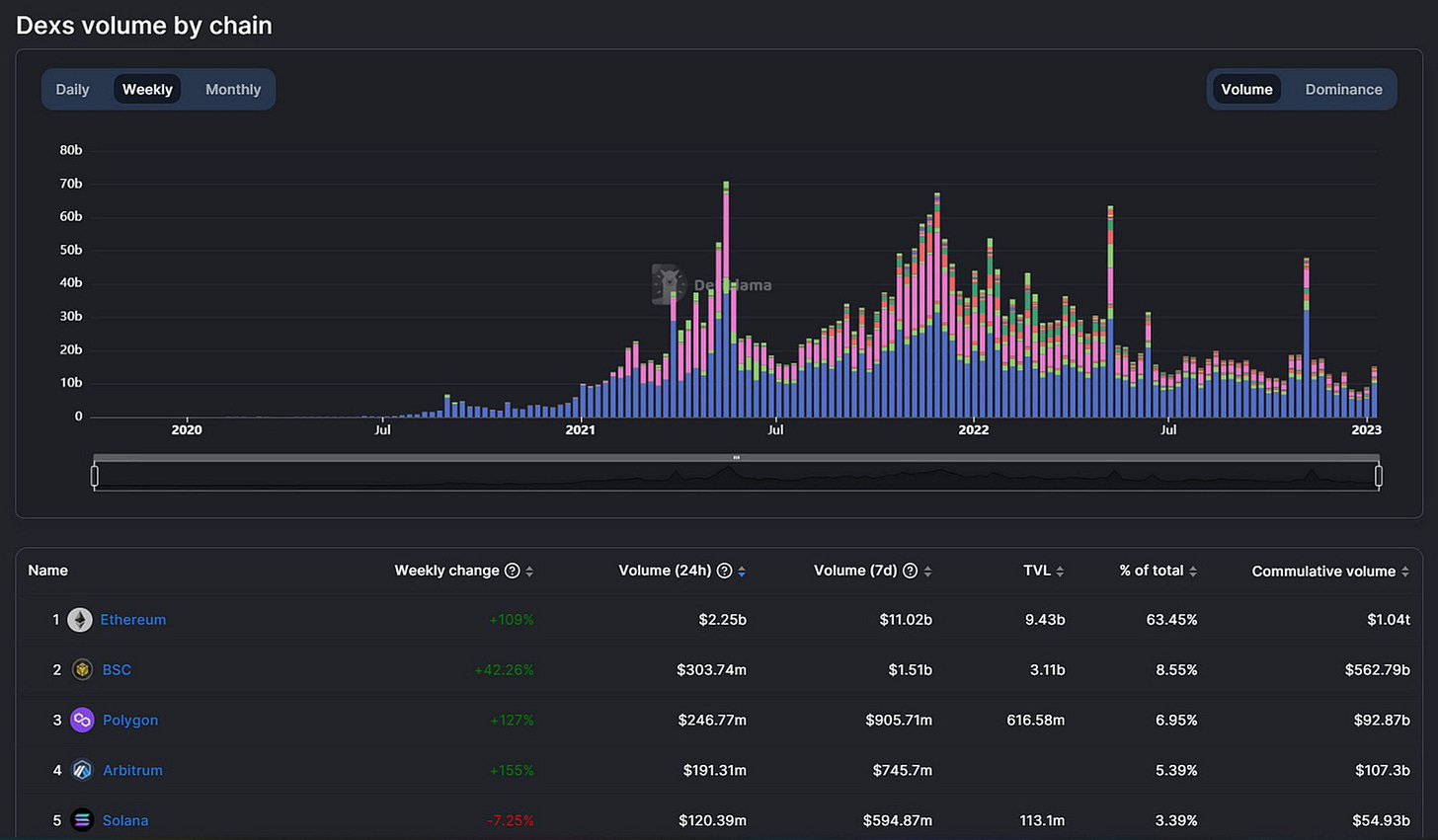Image resolution: width=1438 pixels, height=840 pixels.
Task: Open the Ethereum chain link
Action: [133, 620]
